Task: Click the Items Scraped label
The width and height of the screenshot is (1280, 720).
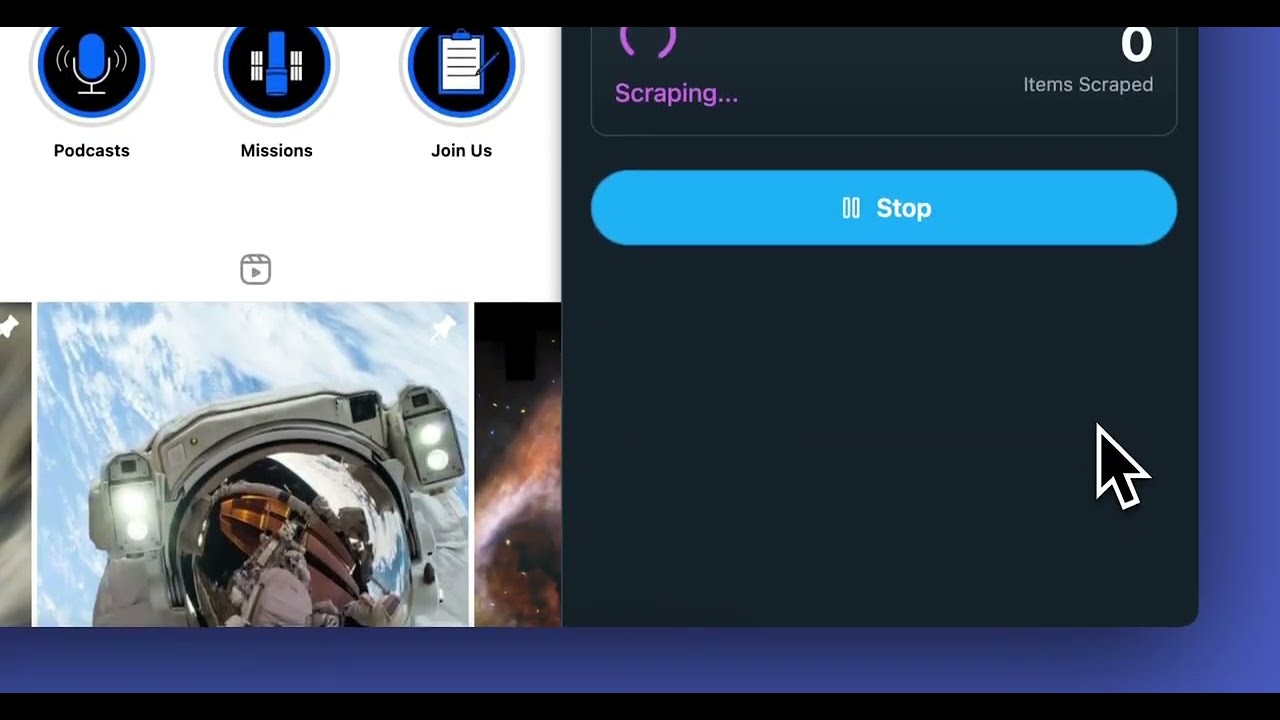Action: 1088,85
